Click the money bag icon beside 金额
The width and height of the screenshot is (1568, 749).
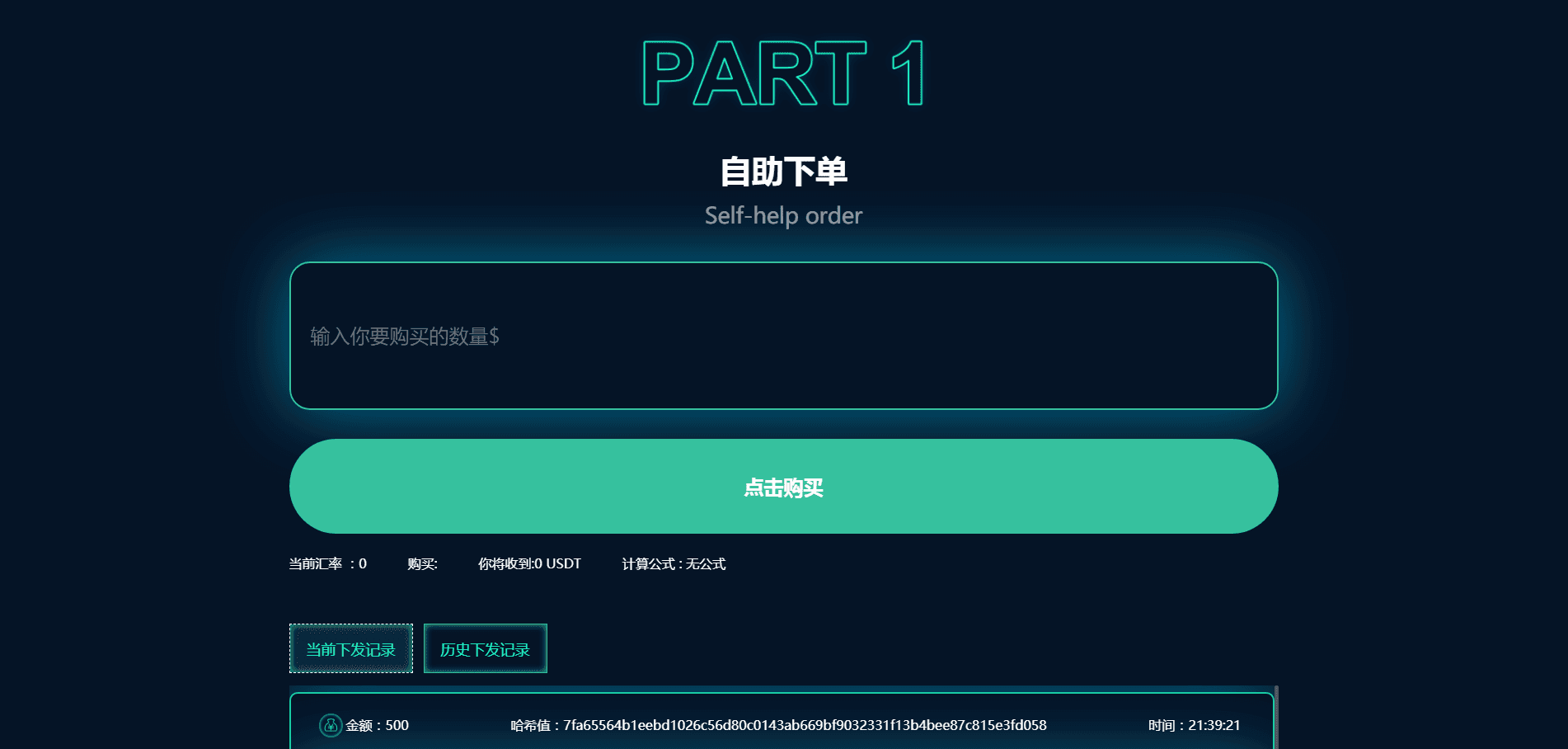[x=331, y=725]
